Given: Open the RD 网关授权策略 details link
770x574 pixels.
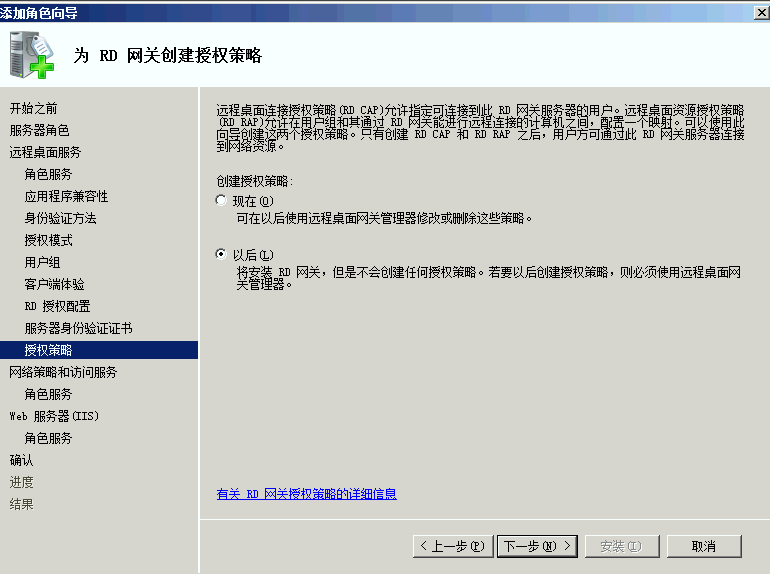Looking at the screenshot, I should [x=306, y=494].
